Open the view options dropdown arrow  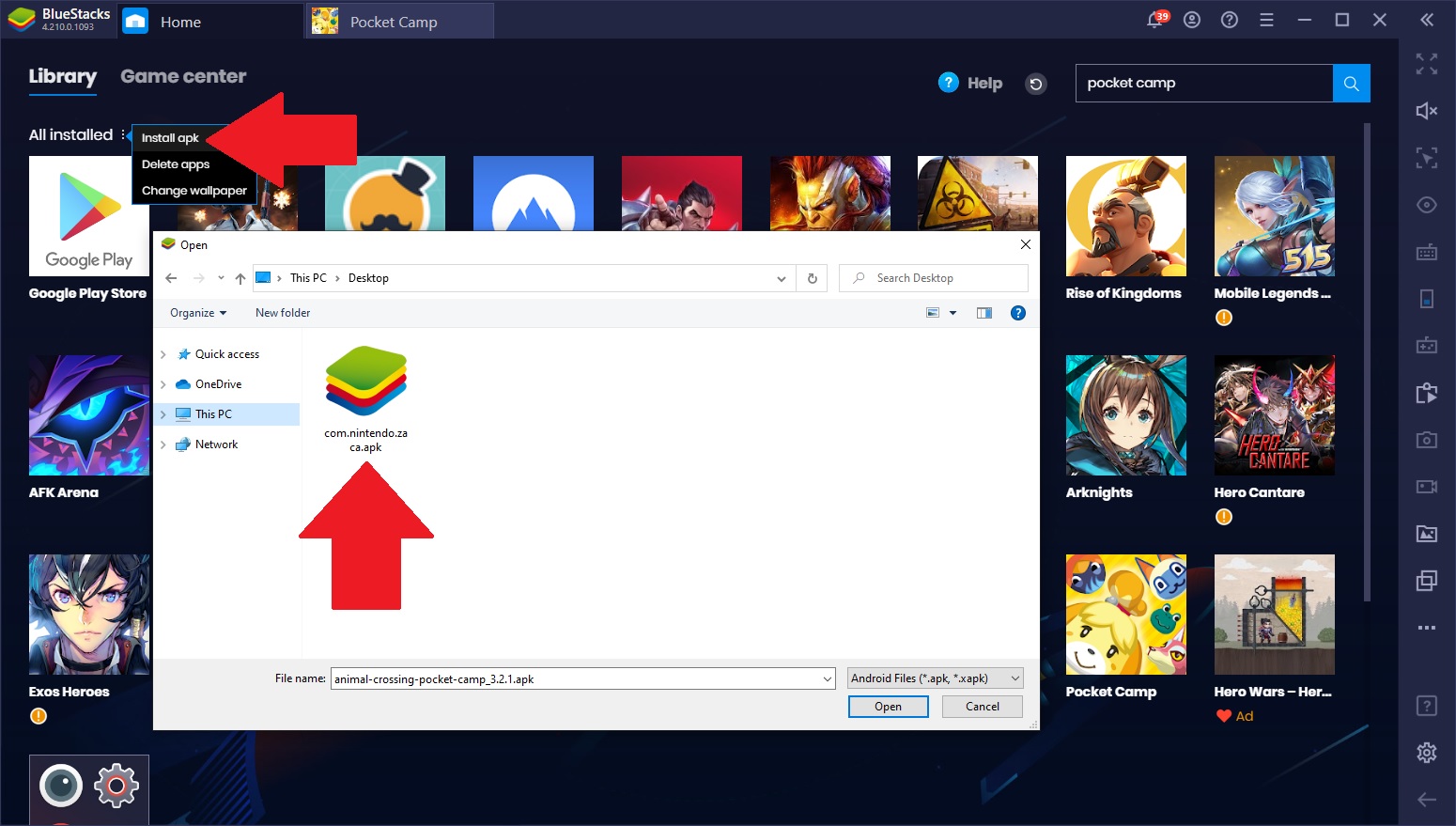953,313
